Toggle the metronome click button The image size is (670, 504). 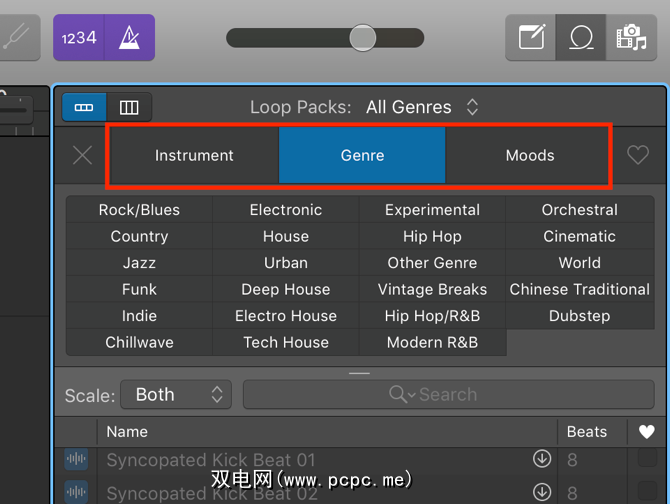tap(130, 38)
